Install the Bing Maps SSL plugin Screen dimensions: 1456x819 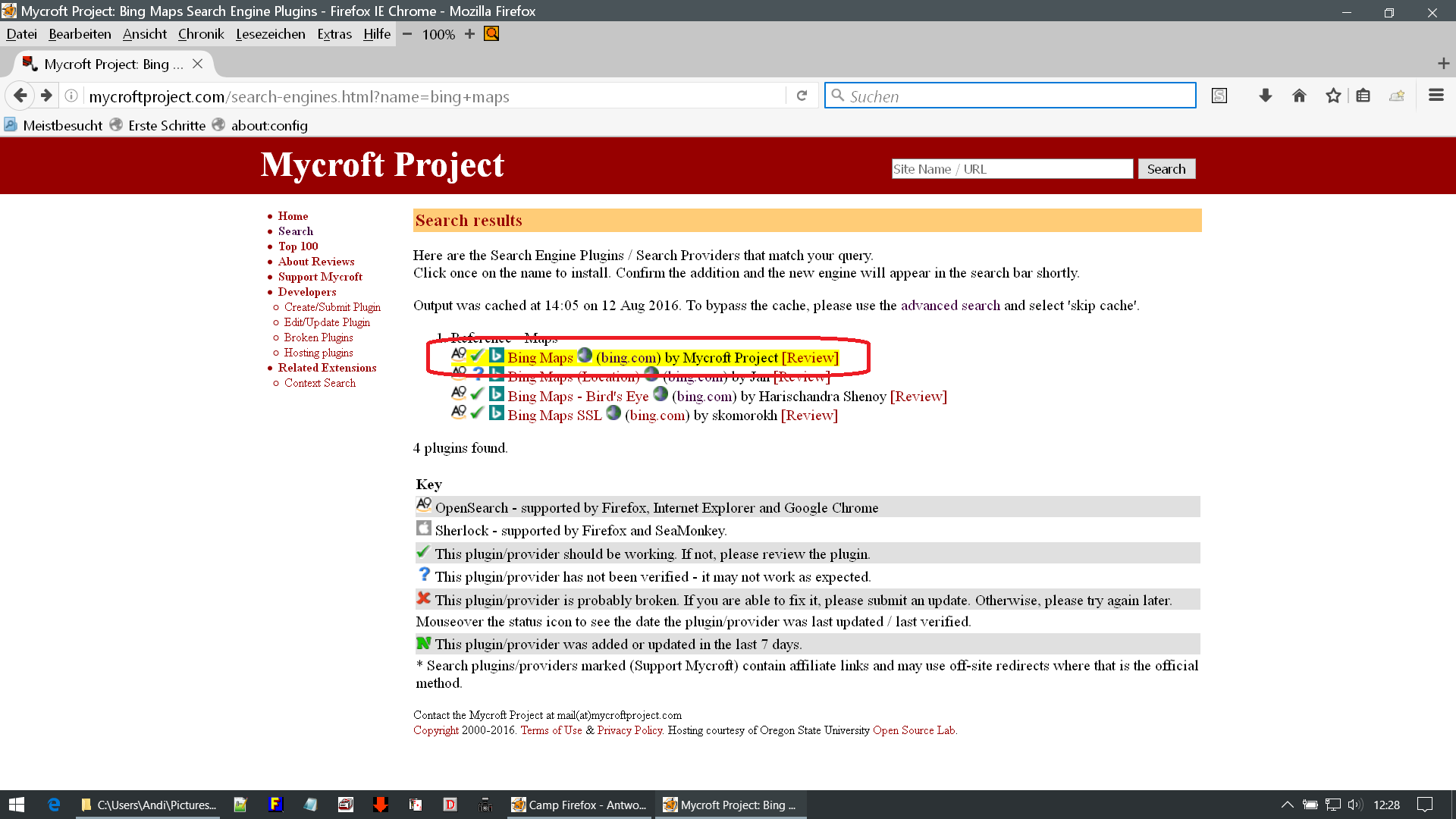coord(554,416)
